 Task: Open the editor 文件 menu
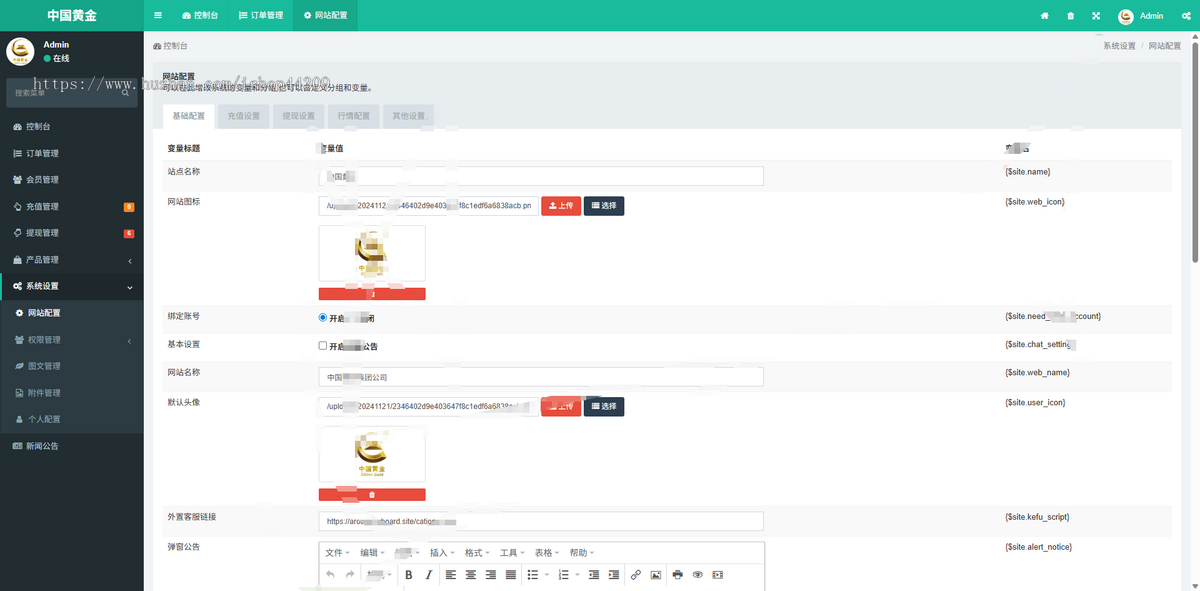click(338, 553)
